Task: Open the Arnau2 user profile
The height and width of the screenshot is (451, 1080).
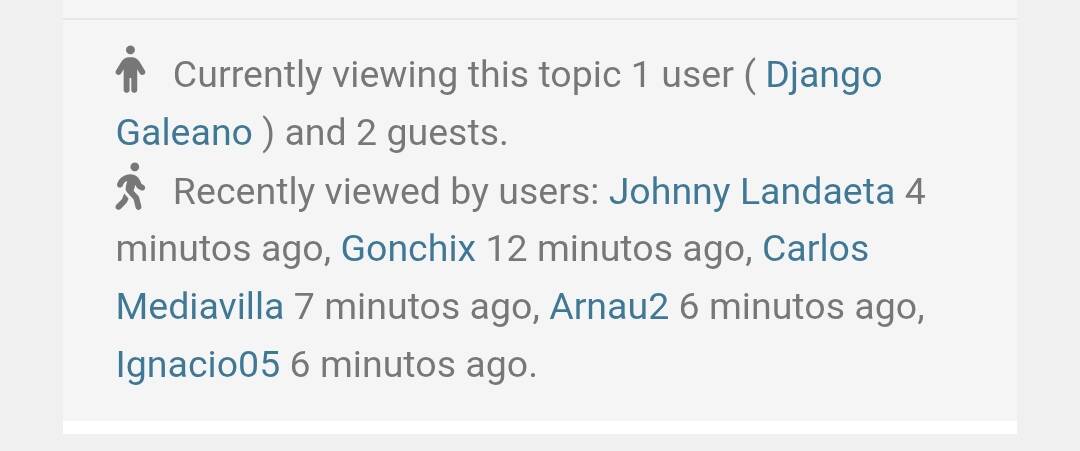Action: tap(609, 307)
